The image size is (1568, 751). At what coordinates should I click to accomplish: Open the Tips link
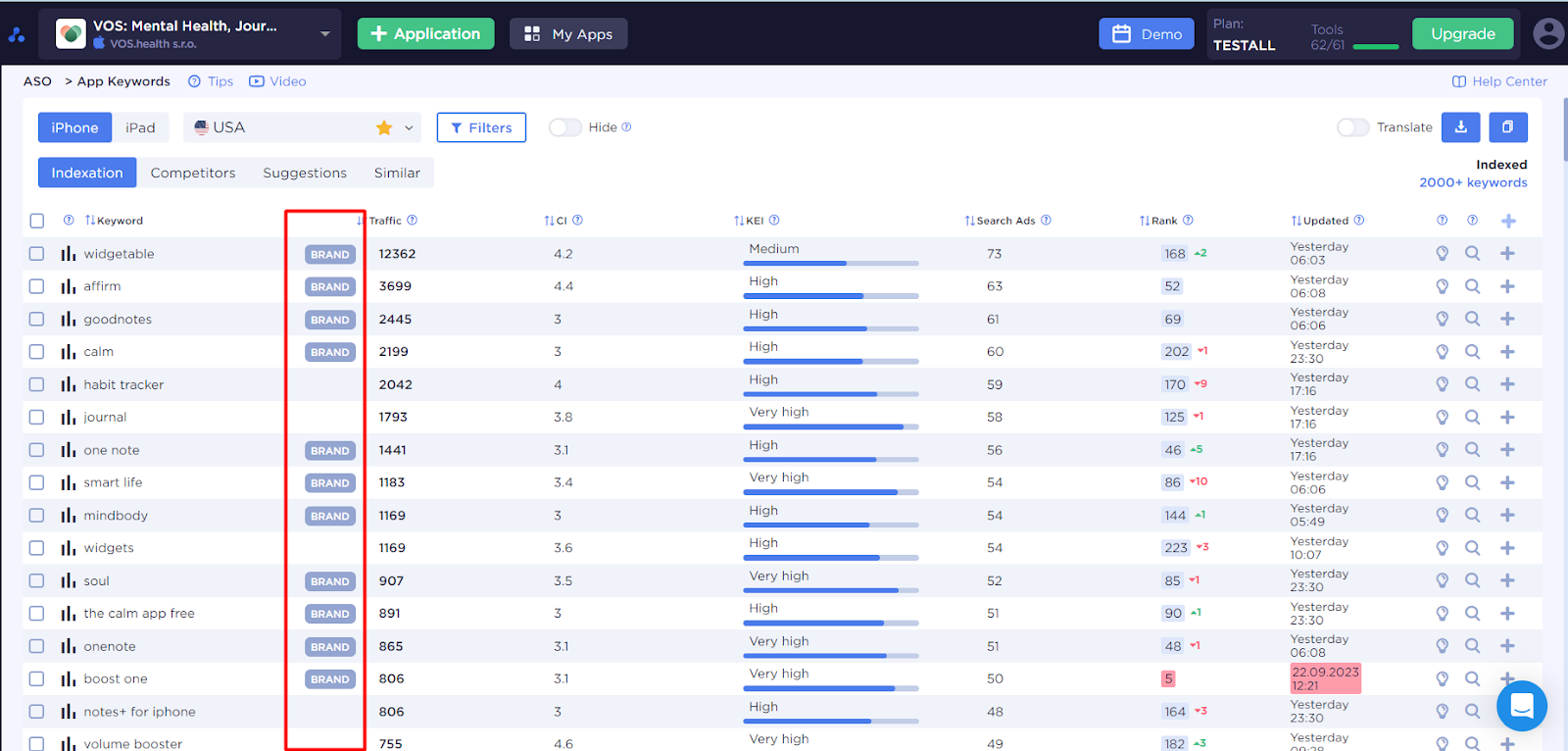(211, 81)
